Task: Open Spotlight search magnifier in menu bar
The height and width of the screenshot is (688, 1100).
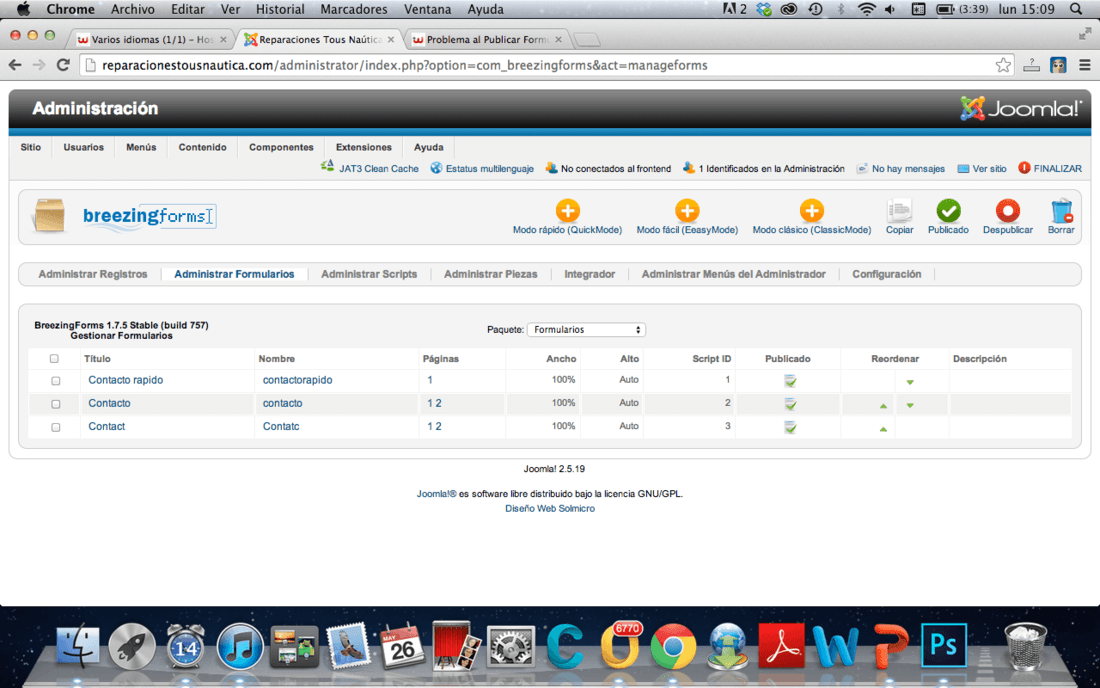Action: click(1076, 9)
